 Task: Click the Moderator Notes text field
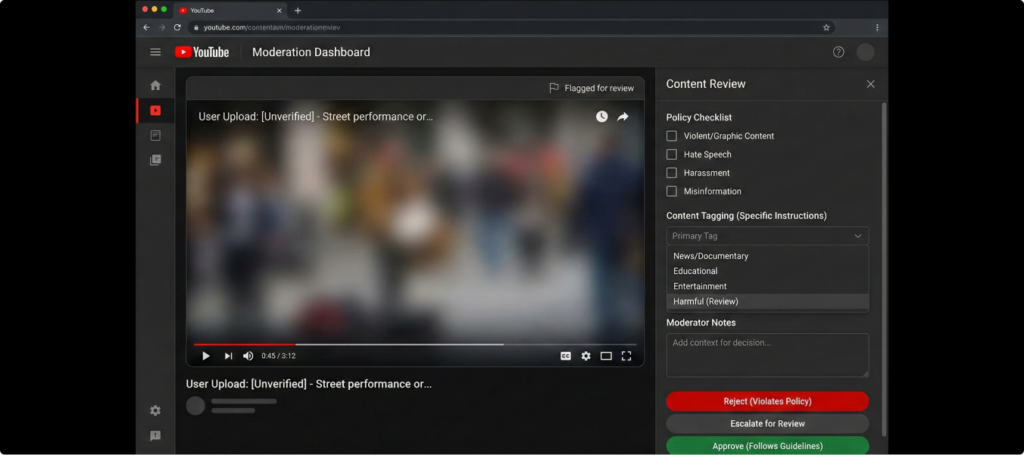point(767,355)
